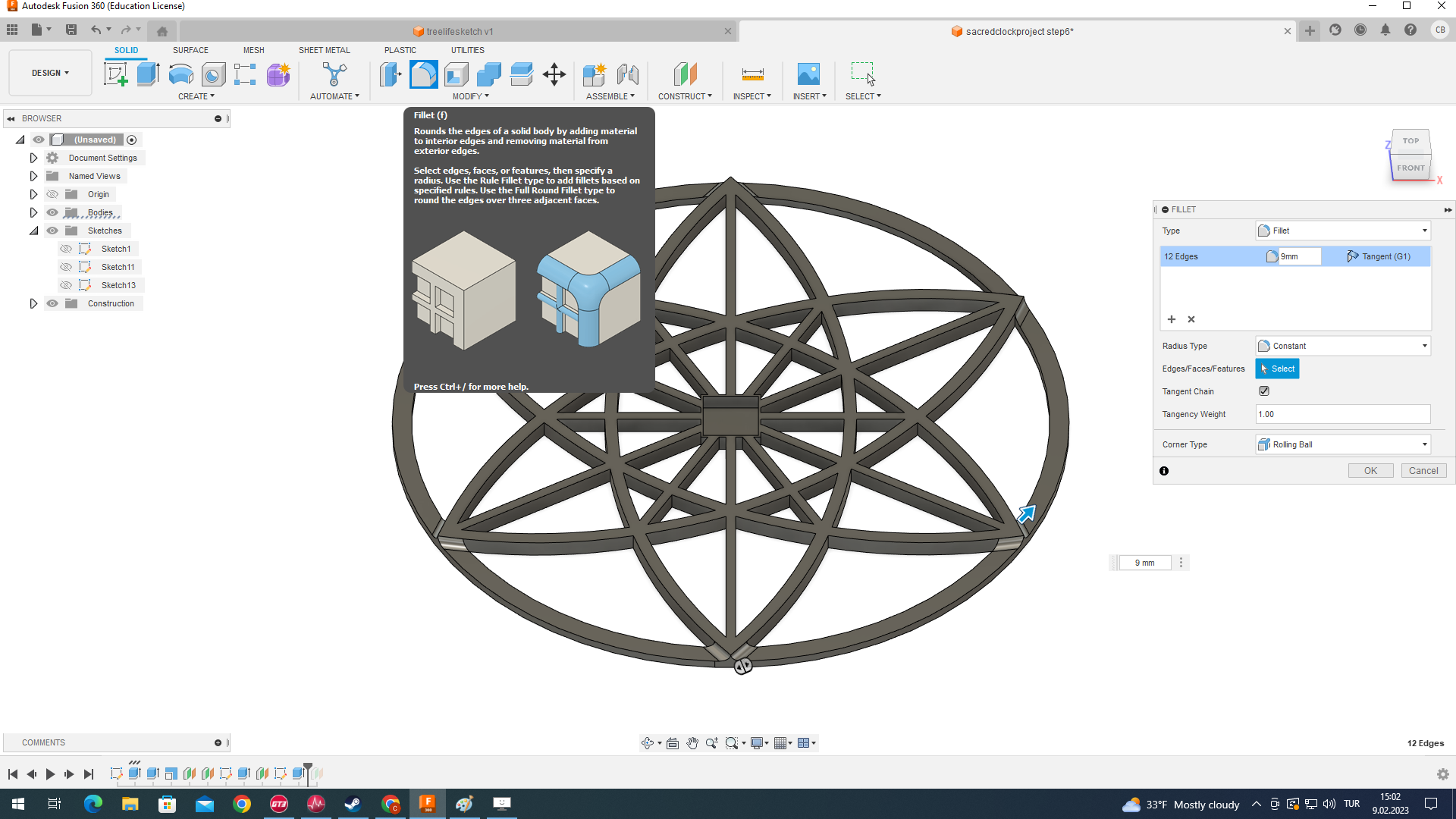This screenshot has height=819, width=1456.
Task: Open the Corner Type dropdown
Action: tap(1342, 444)
